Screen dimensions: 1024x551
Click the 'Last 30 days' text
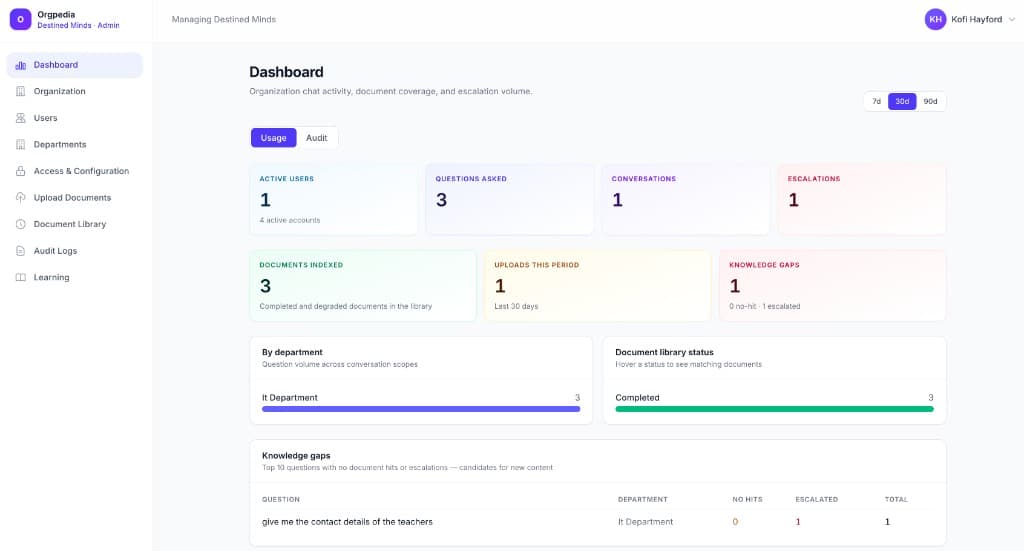point(516,306)
